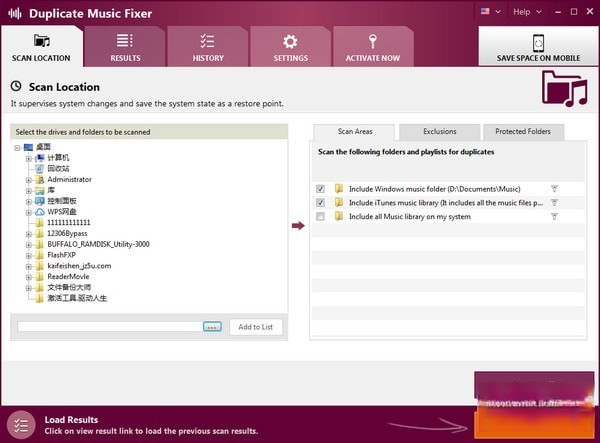The height and width of the screenshot is (443, 600).
Task: Expand the Administrator tree node
Action: [x=29, y=180]
